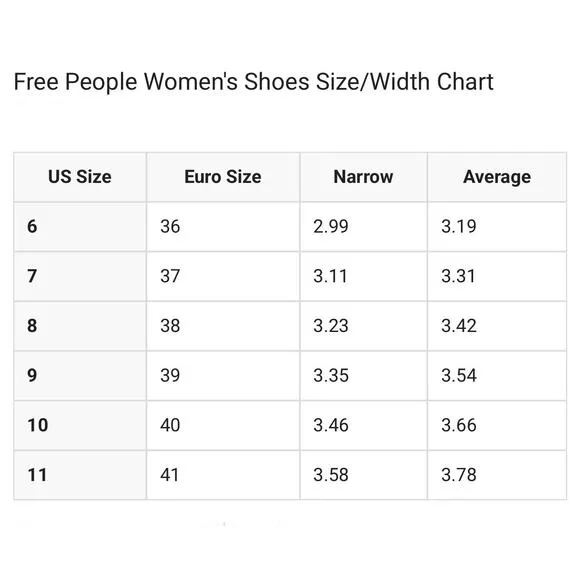Click Euro size 41 cell
This screenshot has height=580, width=580.
tap(223, 475)
